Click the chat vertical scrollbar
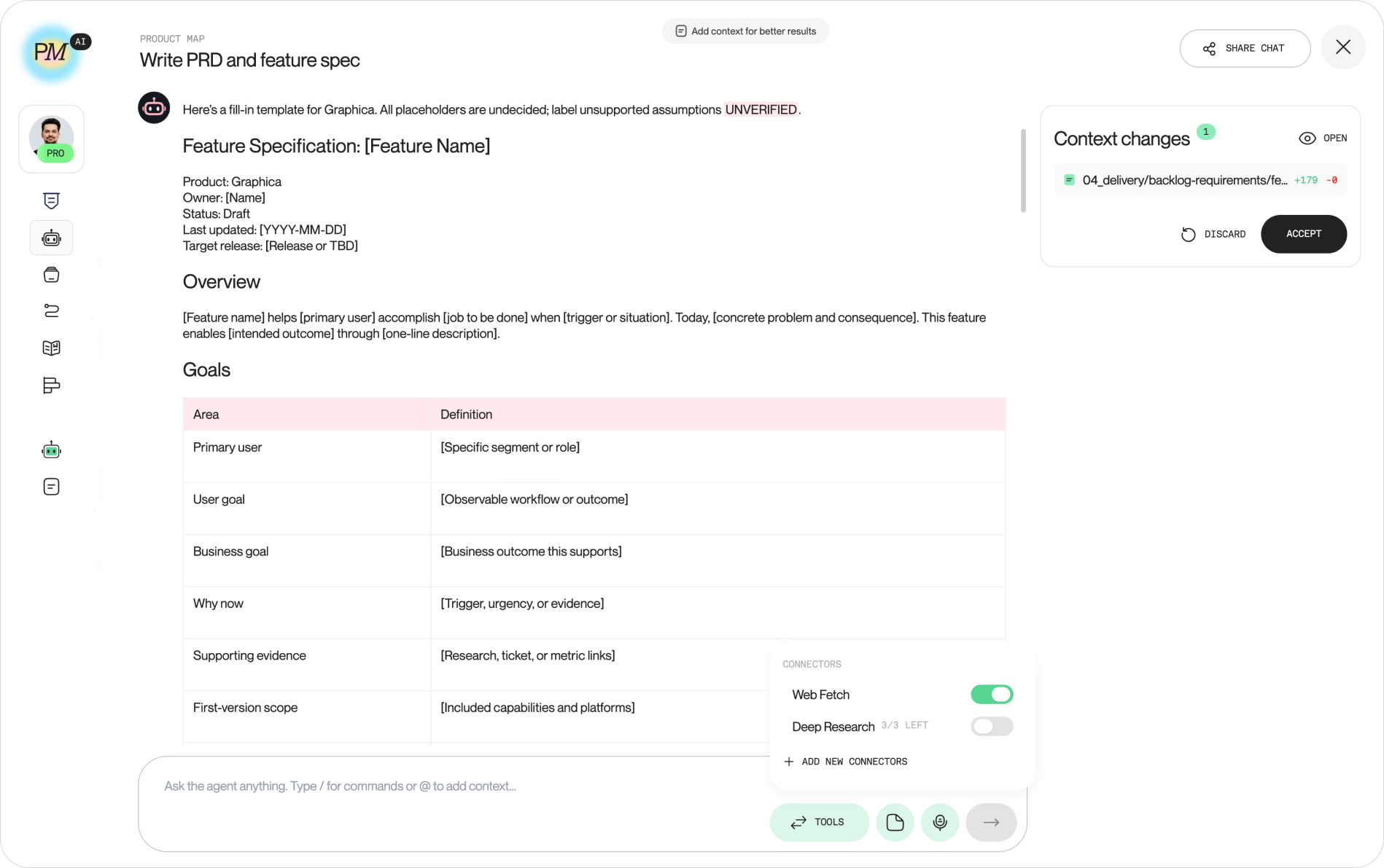1384x868 pixels. (x=1023, y=171)
